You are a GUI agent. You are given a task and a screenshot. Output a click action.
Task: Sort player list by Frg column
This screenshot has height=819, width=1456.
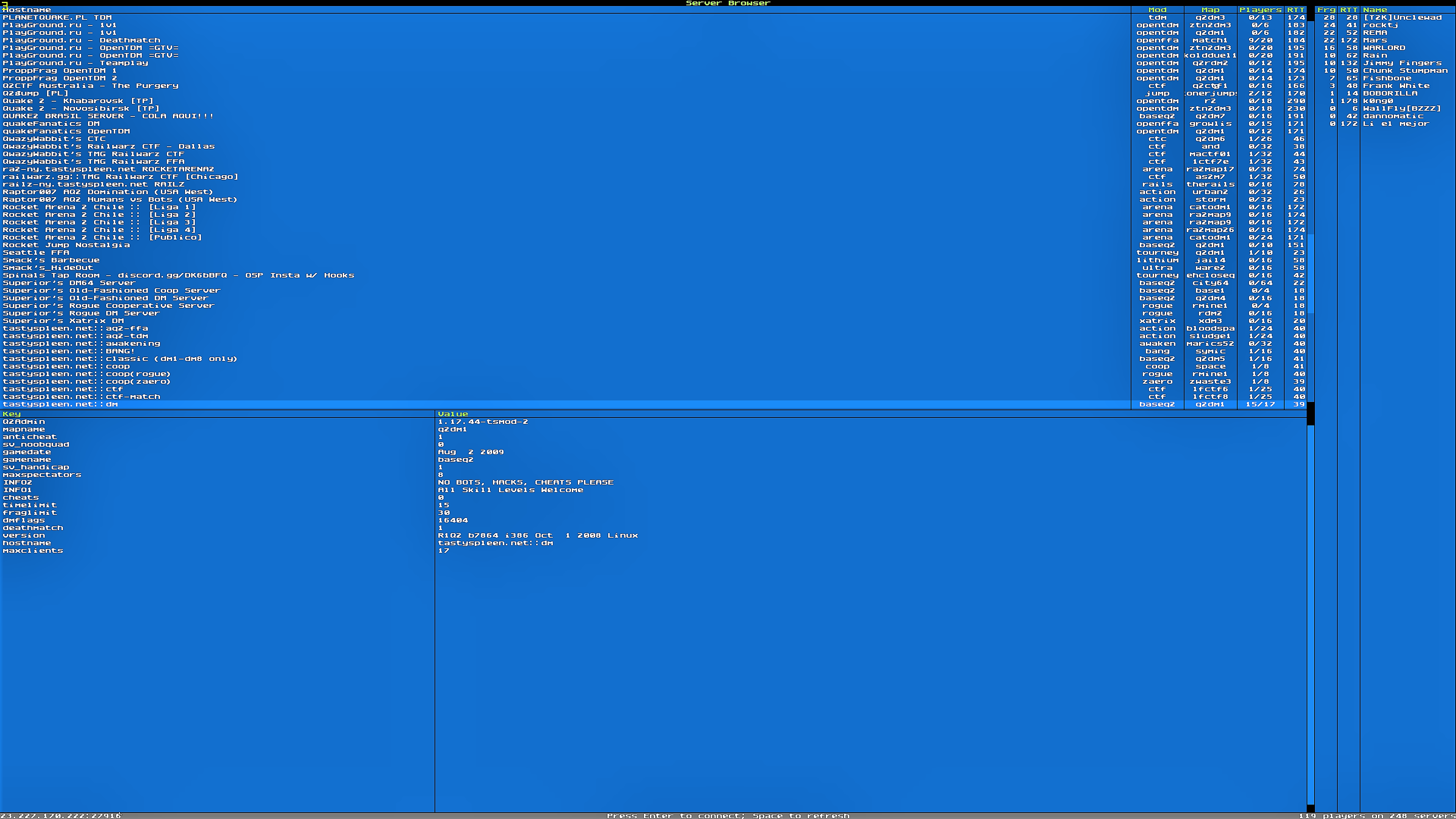click(x=1326, y=9)
